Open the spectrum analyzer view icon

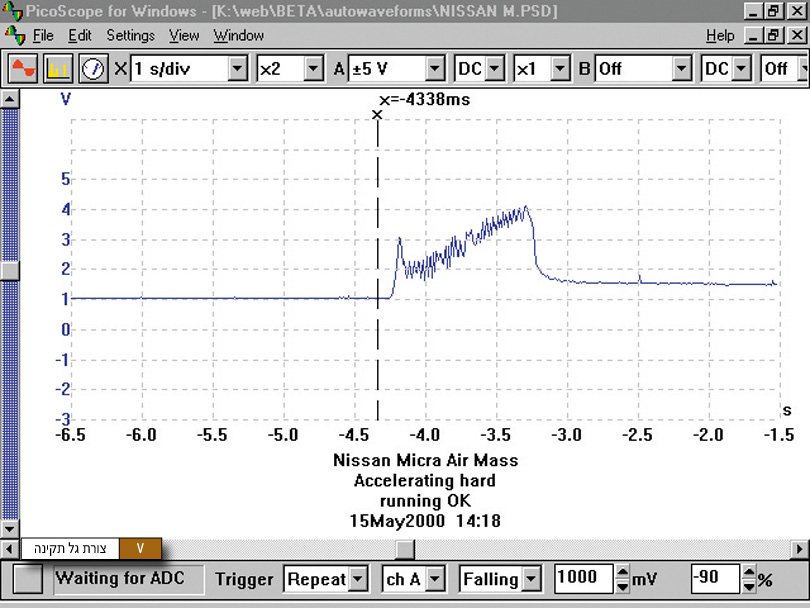coord(58,69)
